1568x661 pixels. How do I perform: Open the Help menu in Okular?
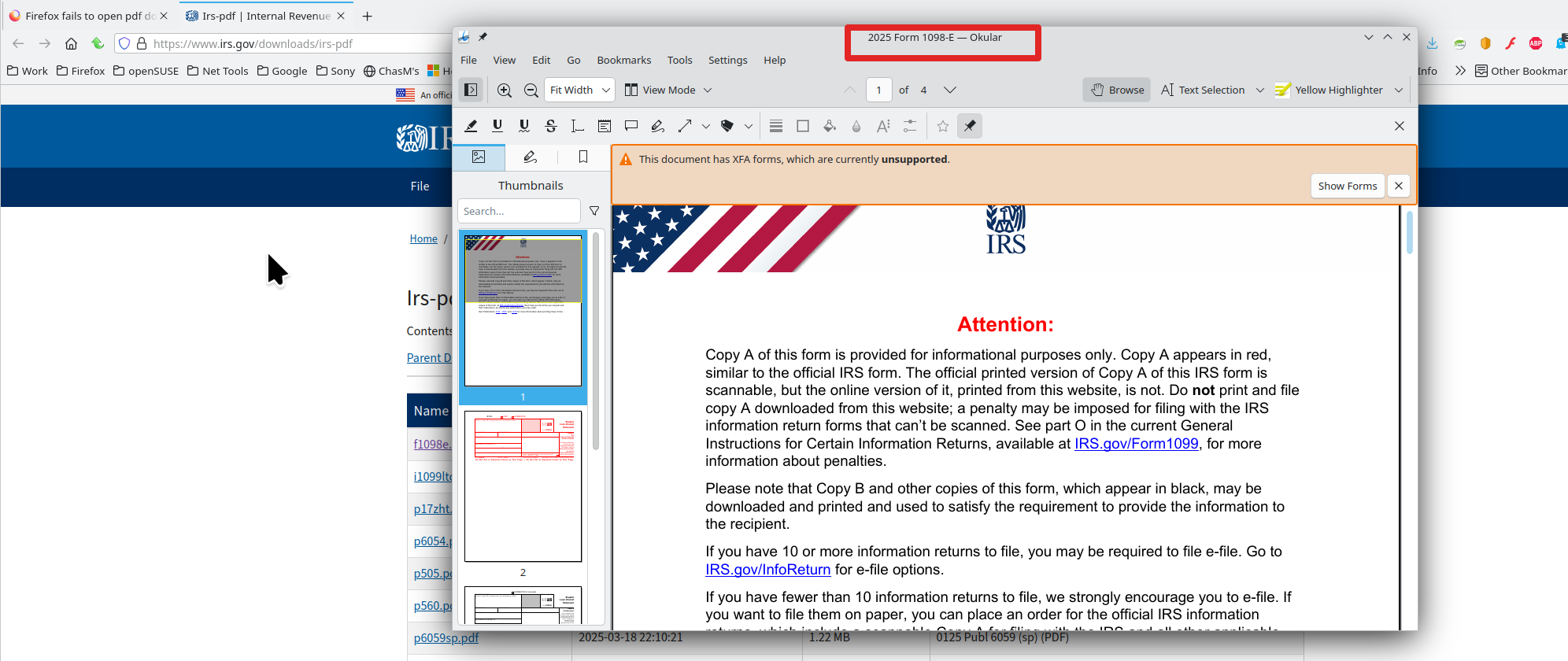point(775,60)
